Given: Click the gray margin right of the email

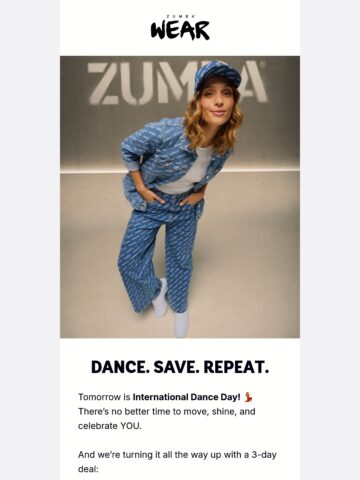Looking at the screenshot, I should click(x=330, y=240).
